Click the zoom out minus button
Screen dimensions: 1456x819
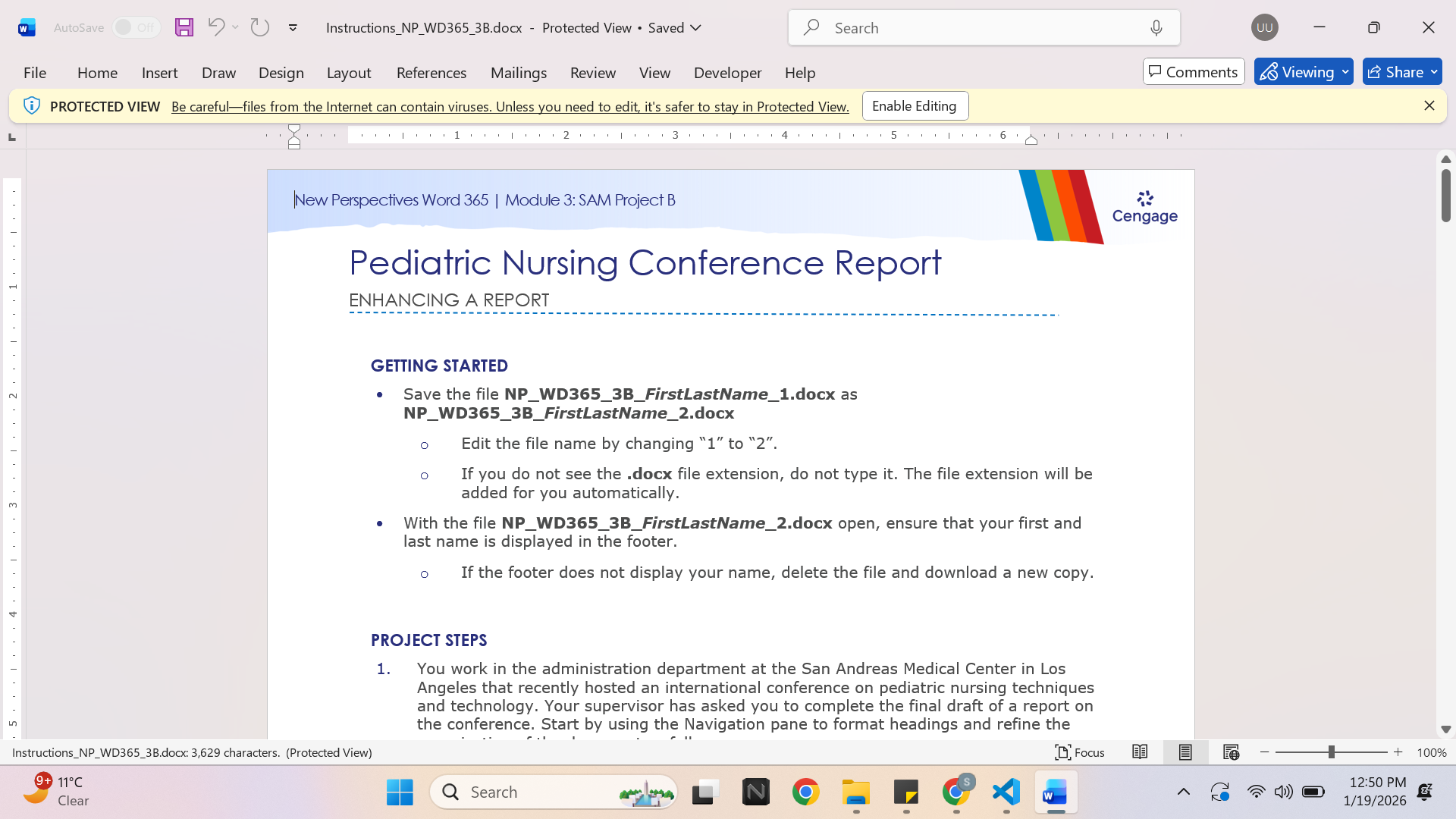click(x=1264, y=752)
